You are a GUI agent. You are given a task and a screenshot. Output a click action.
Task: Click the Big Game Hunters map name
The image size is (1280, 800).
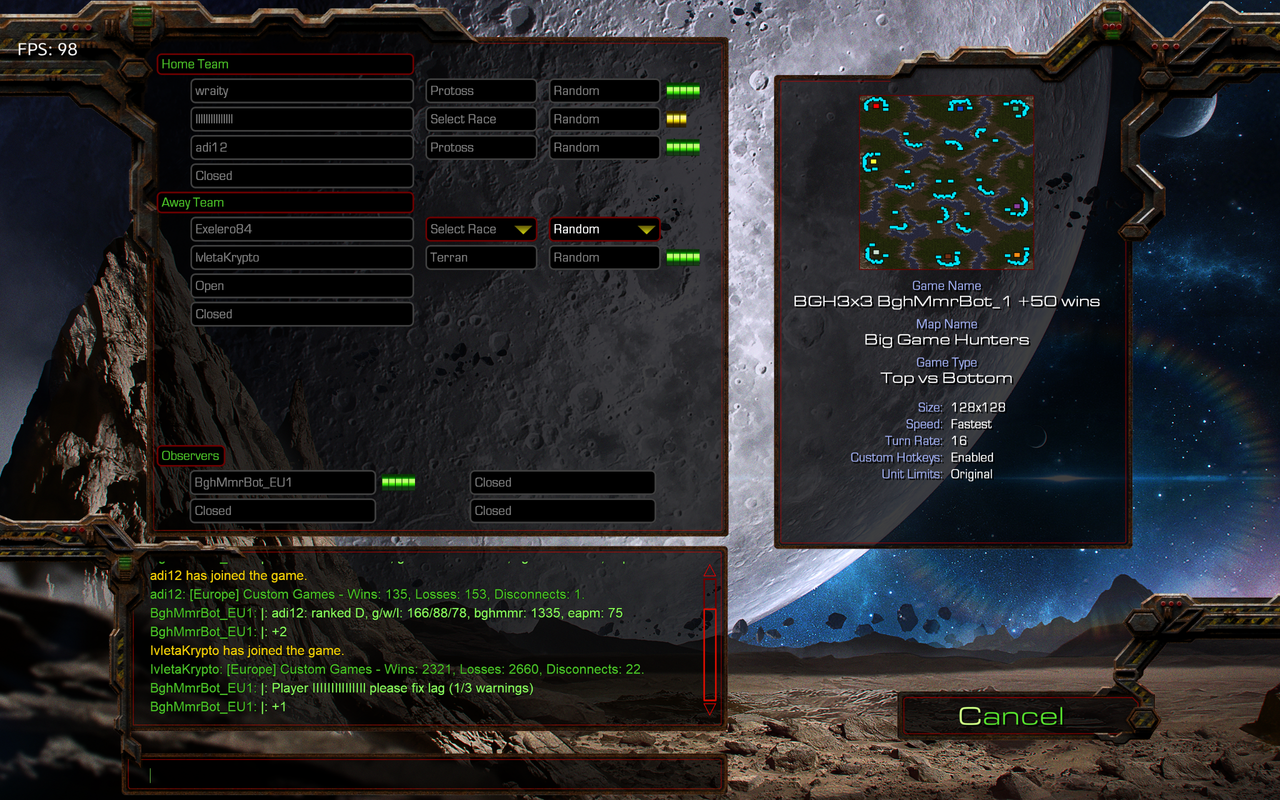click(x=946, y=340)
